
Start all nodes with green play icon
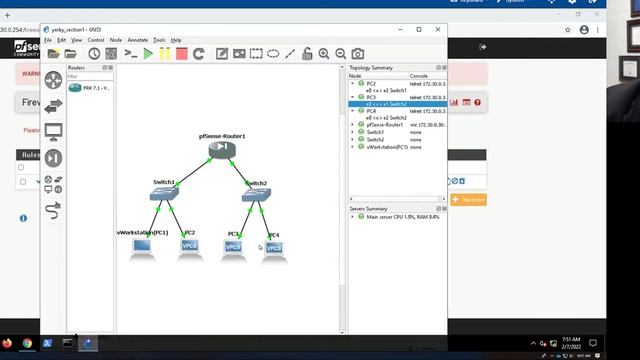(148, 53)
